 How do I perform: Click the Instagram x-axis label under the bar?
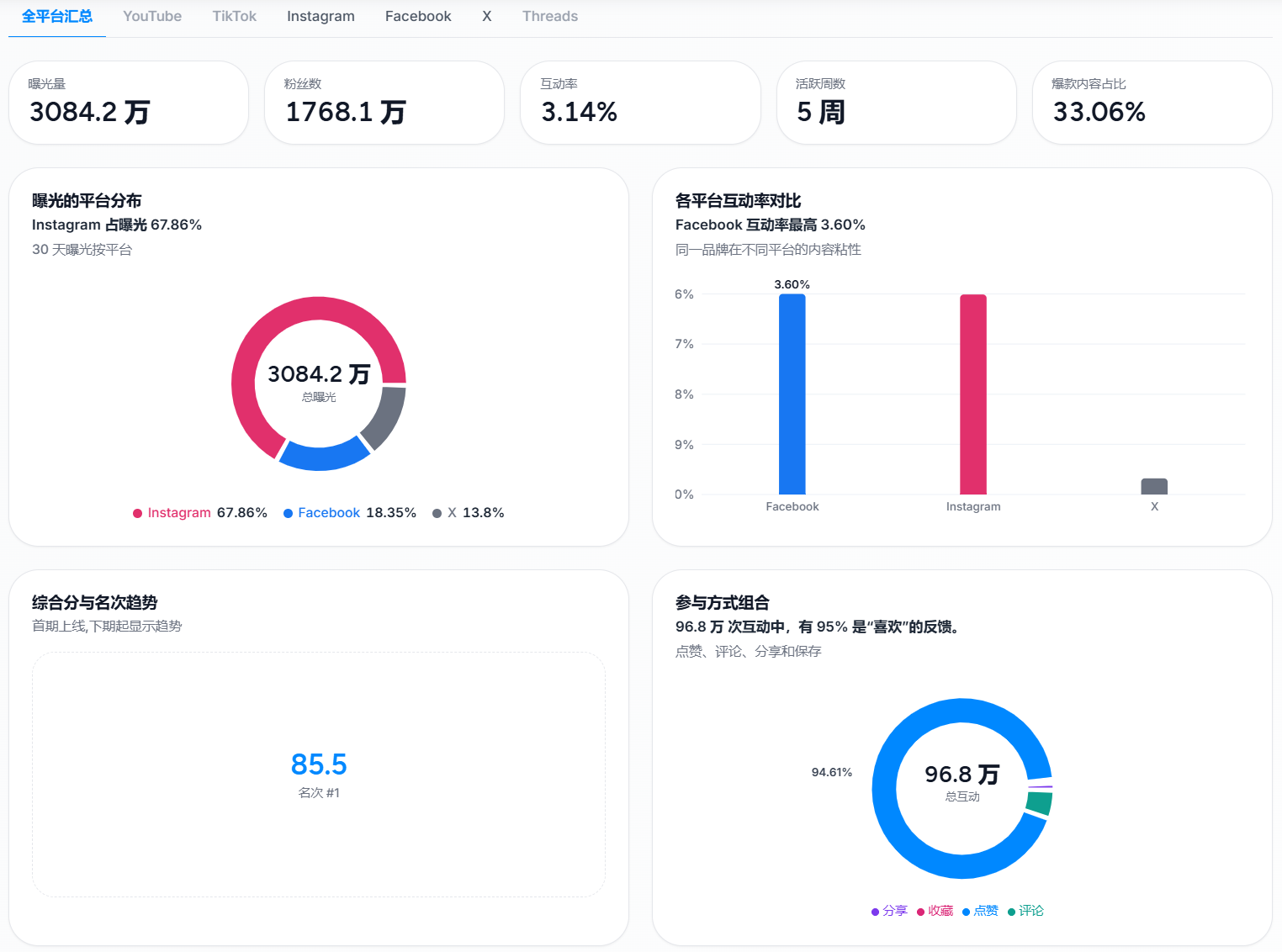pos(973,506)
